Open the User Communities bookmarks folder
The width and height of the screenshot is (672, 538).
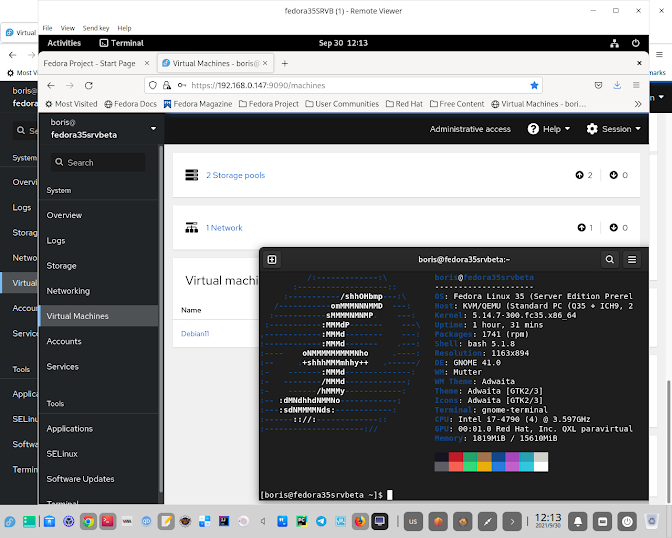(342, 104)
